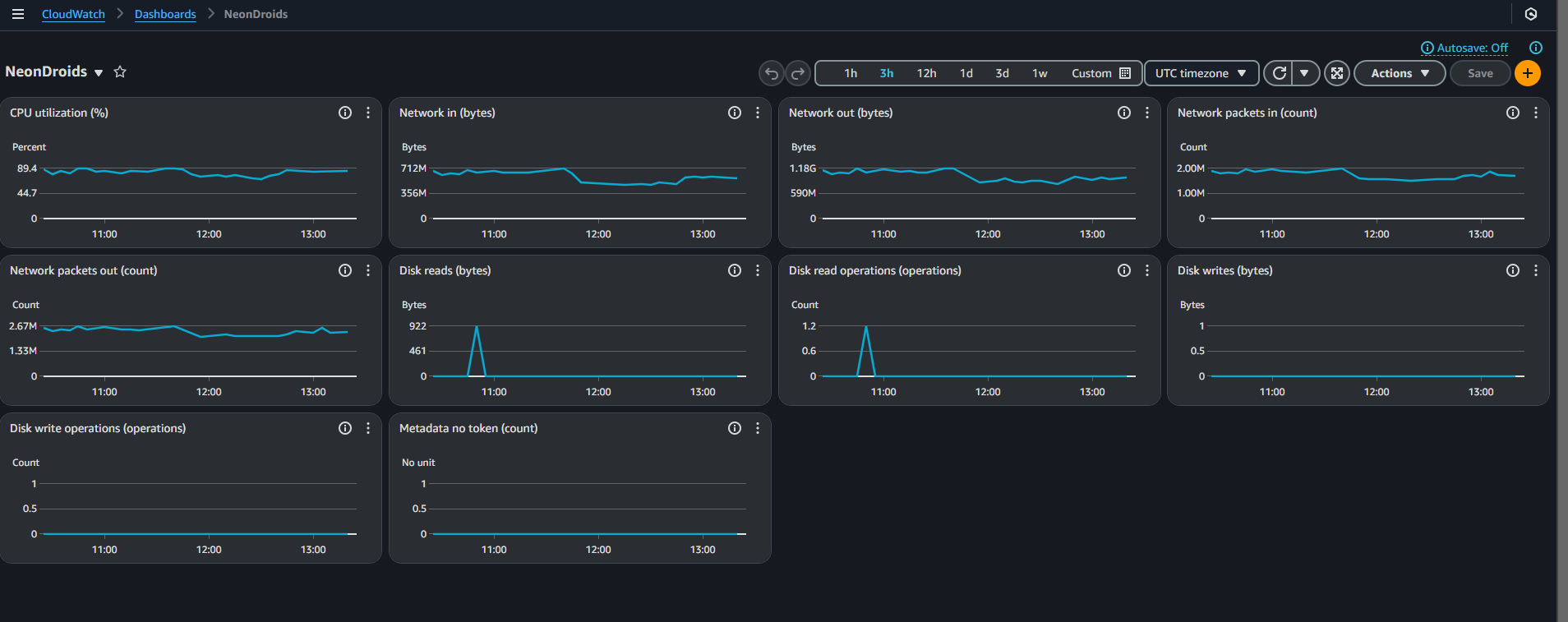Select the 1h time range

pos(851,73)
